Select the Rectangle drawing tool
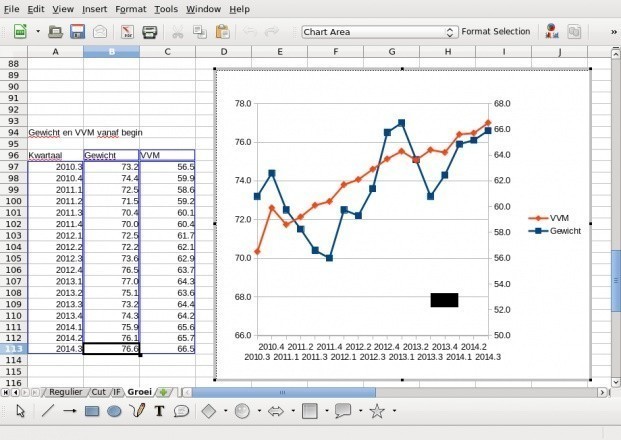 (x=92, y=410)
